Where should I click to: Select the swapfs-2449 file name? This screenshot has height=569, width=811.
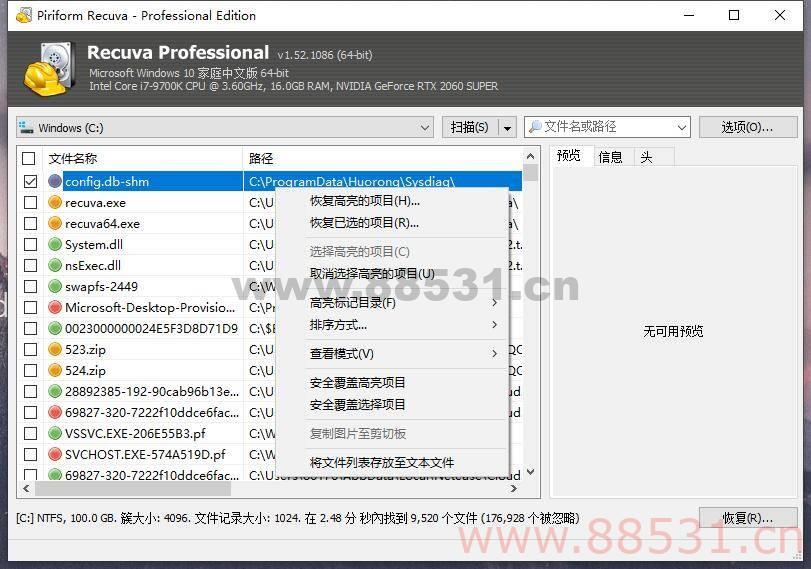pos(101,287)
